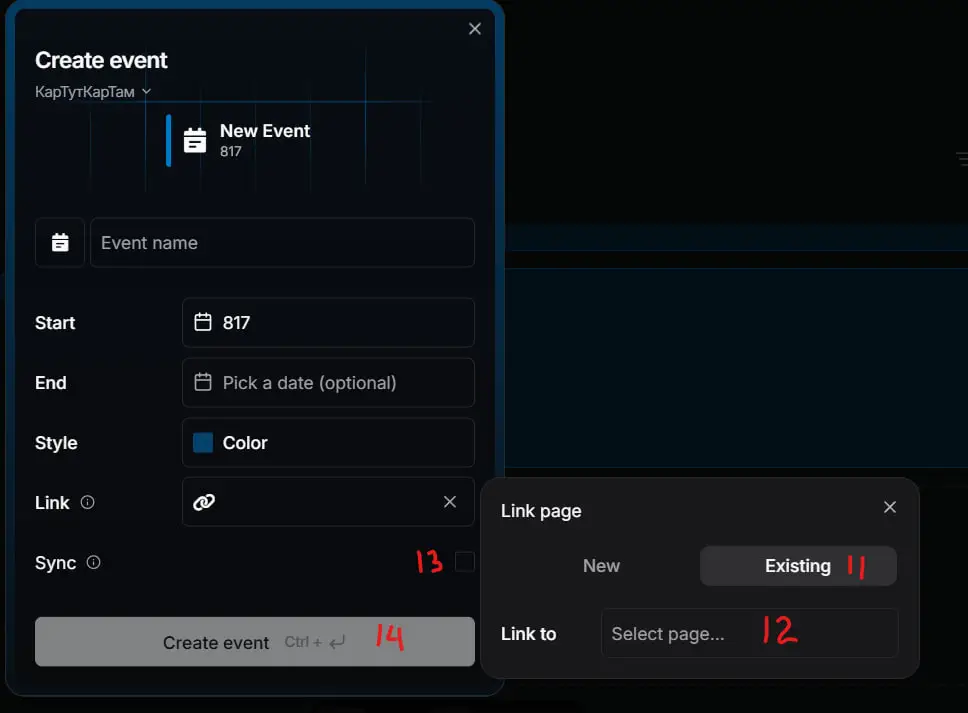Screen dimensions: 968x713
Task: Switch to the New tab in Link page
Action: point(601,565)
